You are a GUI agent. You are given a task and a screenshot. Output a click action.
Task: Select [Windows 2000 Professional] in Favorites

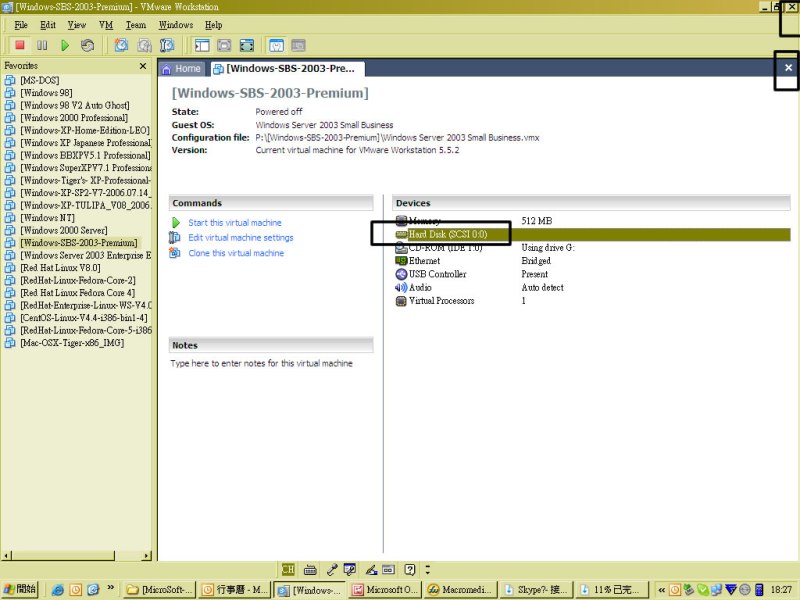[x=74, y=118]
